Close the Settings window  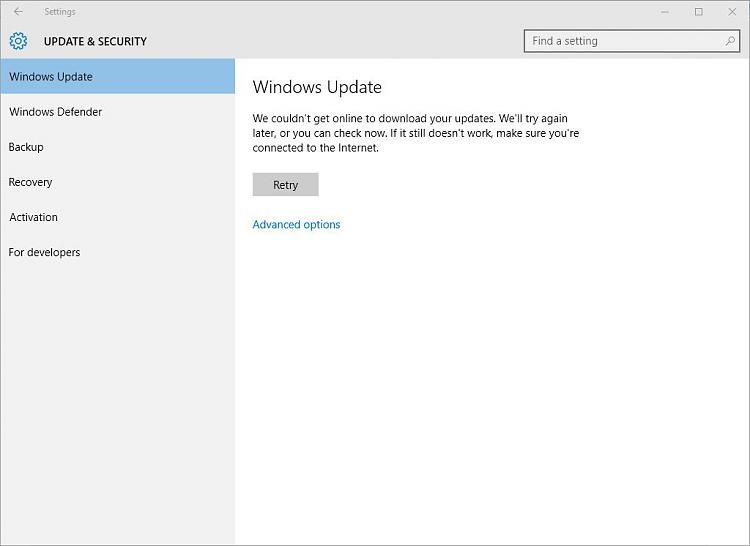[x=732, y=11]
